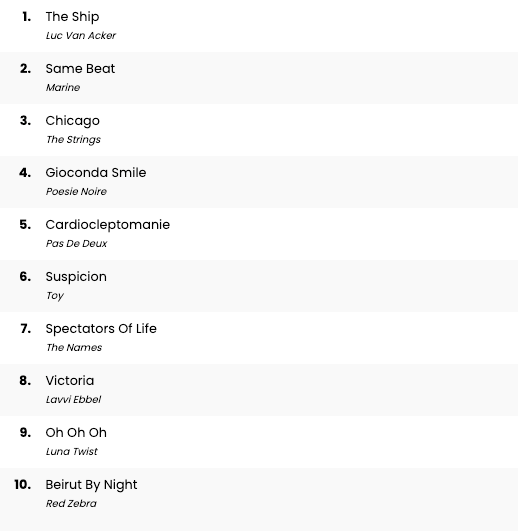Click the song Cardiocleptomanie

pos(108,225)
